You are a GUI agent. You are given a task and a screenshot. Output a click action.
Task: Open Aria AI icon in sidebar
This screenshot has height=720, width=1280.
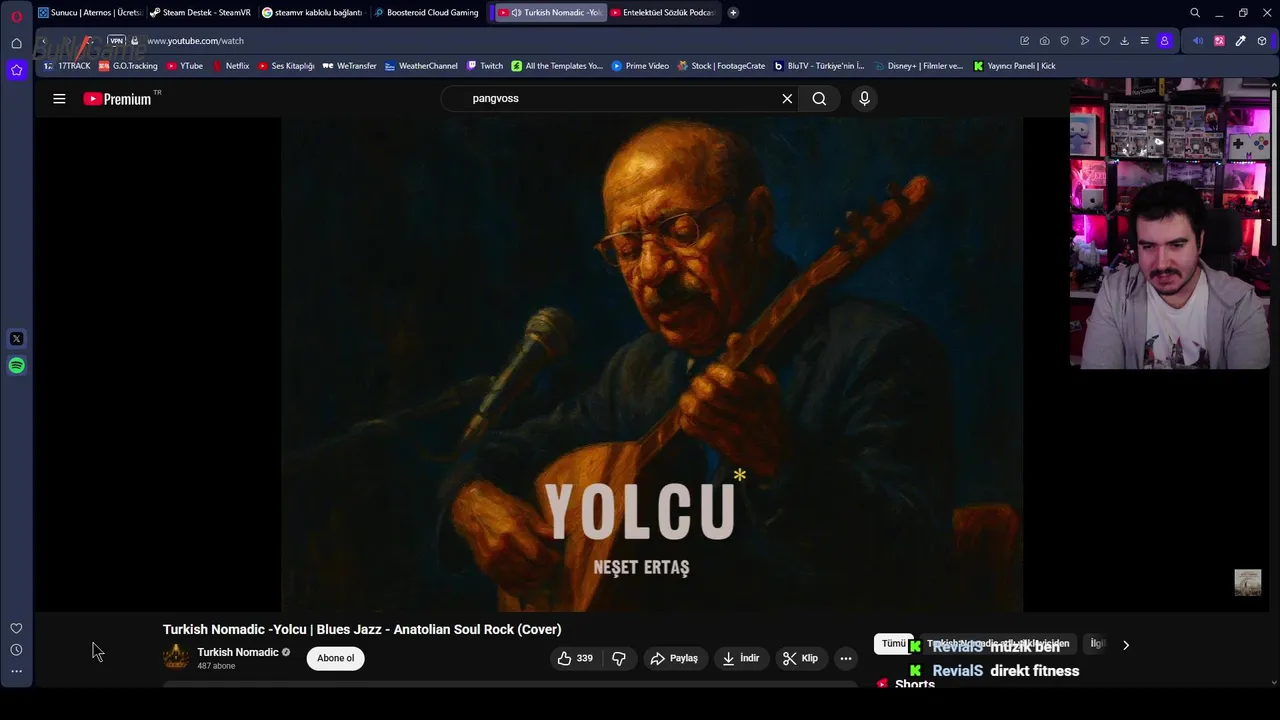(x=16, y=70)
